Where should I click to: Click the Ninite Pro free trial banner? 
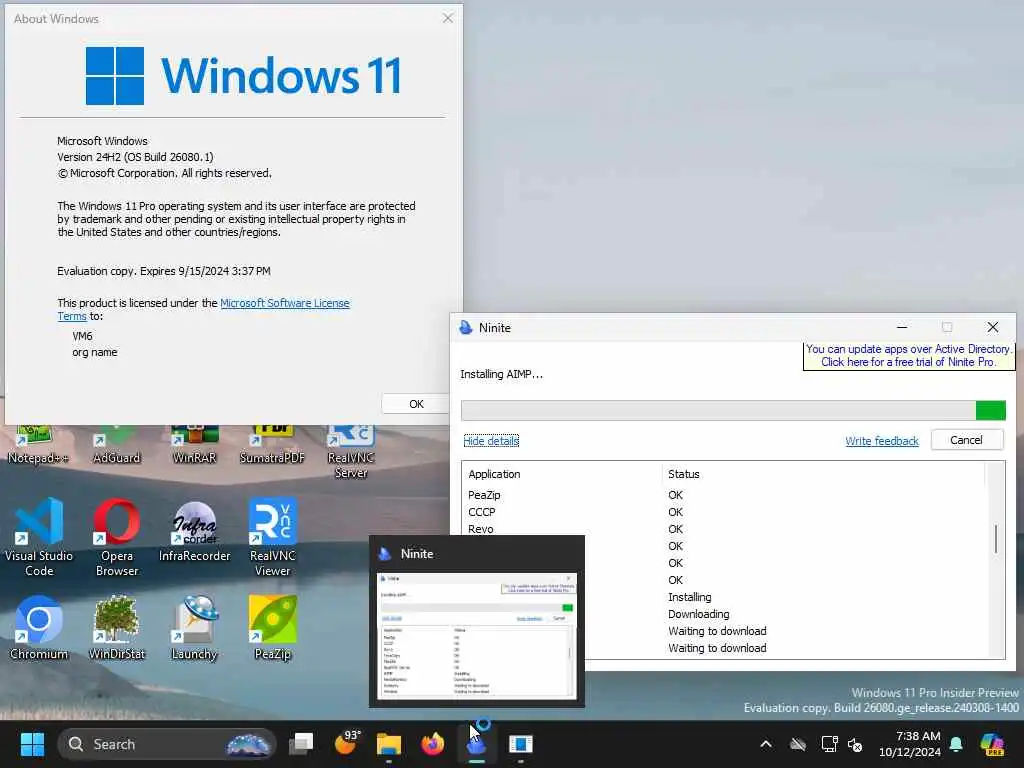coord(908,356)
